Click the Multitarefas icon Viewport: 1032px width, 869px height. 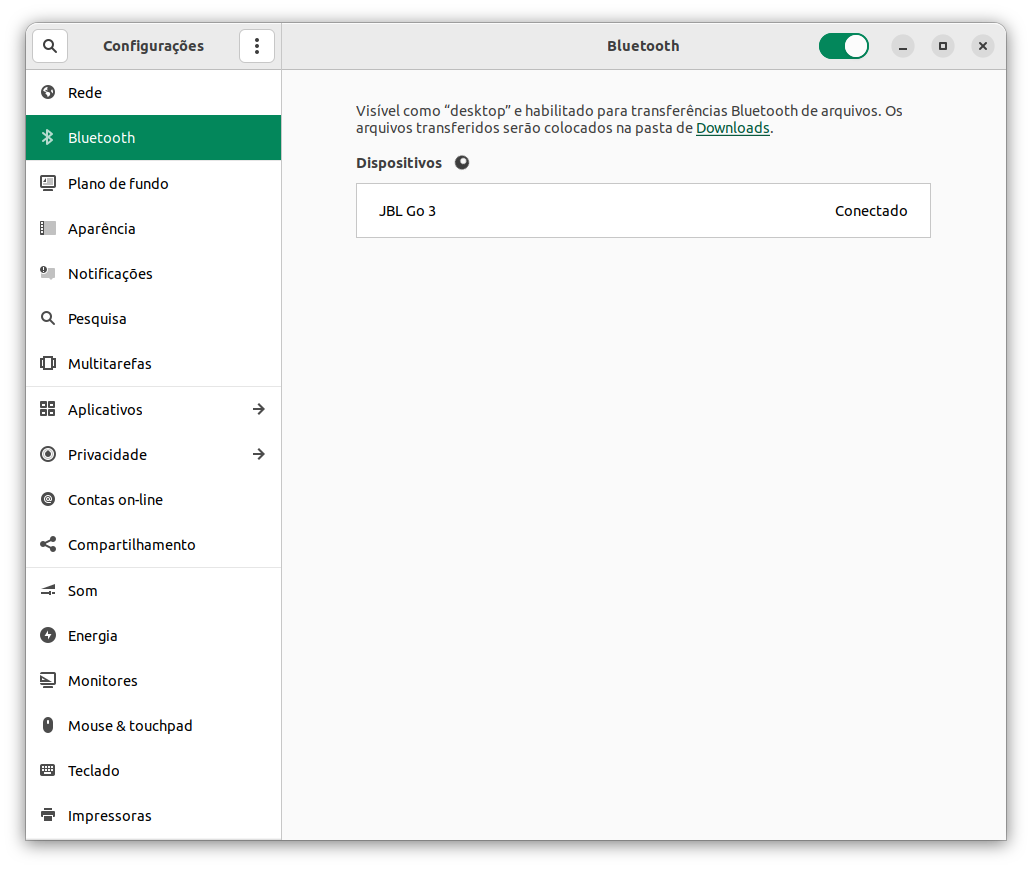48,363
